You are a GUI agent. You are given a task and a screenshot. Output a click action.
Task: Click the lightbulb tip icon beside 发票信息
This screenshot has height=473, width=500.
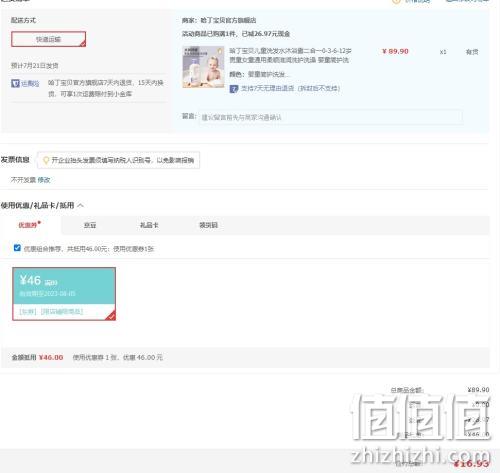pos(46,160)
